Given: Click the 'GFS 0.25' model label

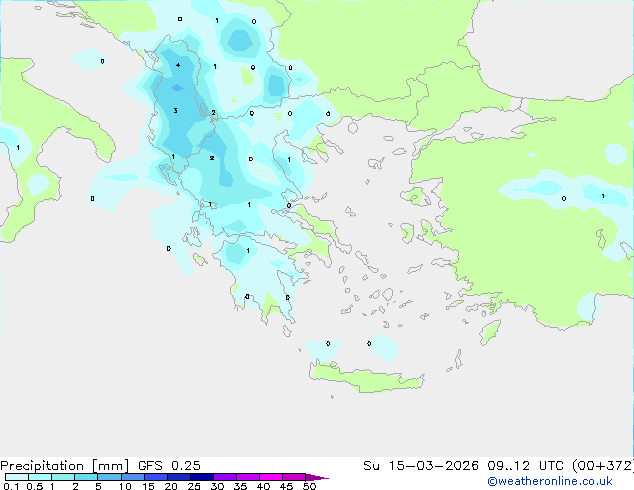Looking at the screenshot, I should 169,466.
